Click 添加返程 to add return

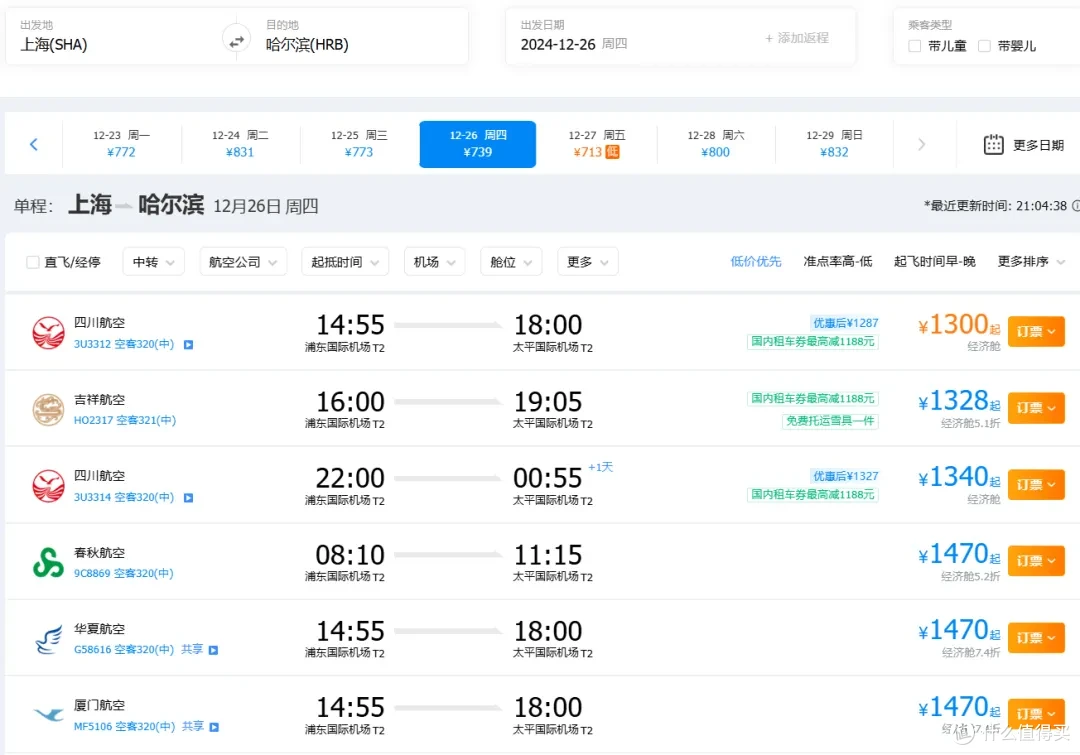pyautogui.click(x=797, y=38)
